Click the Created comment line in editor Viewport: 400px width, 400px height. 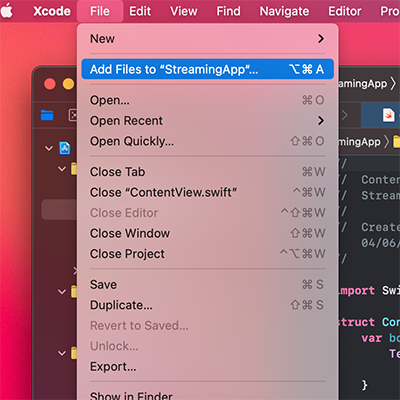coord(380,227)
